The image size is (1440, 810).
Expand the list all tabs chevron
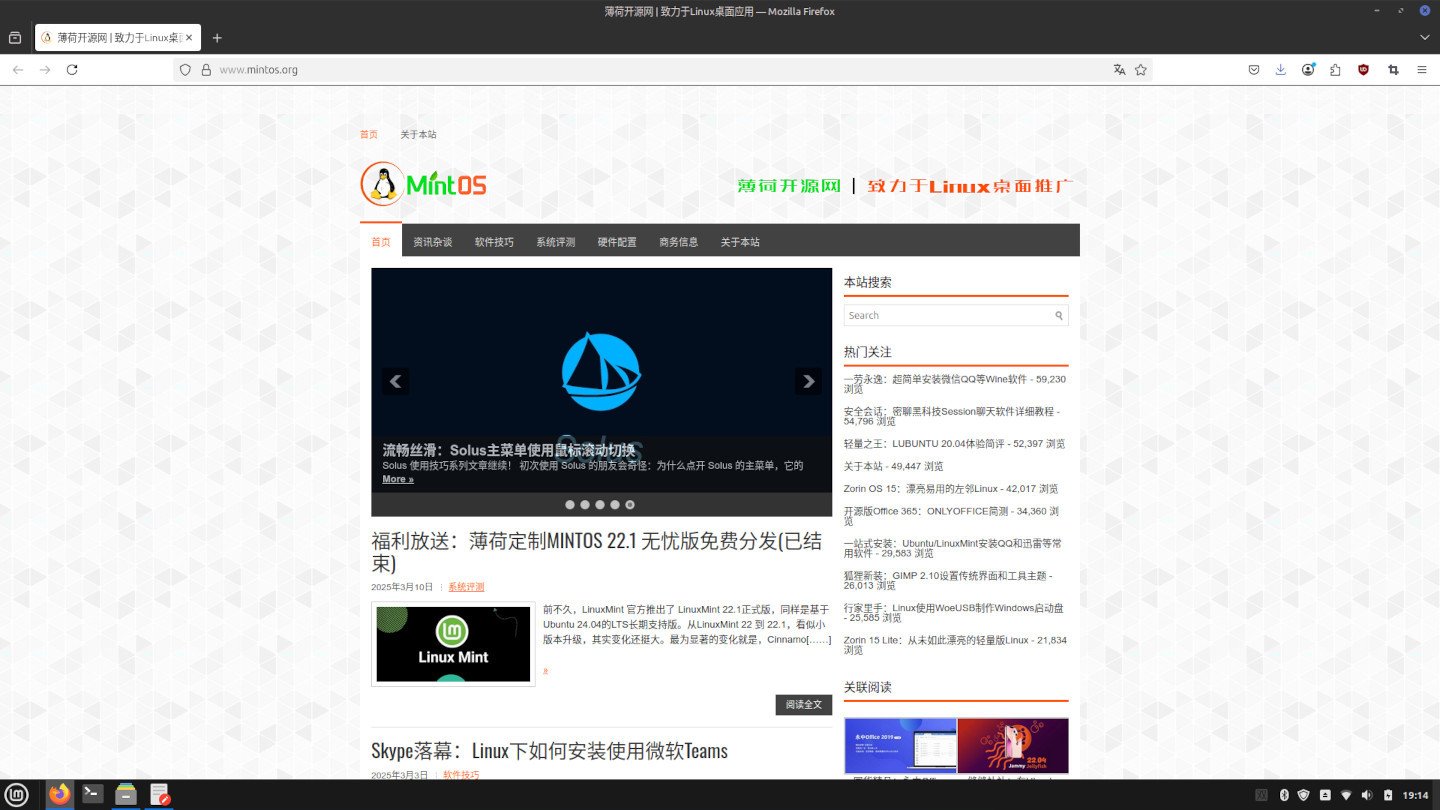(x=1425, y=38)
